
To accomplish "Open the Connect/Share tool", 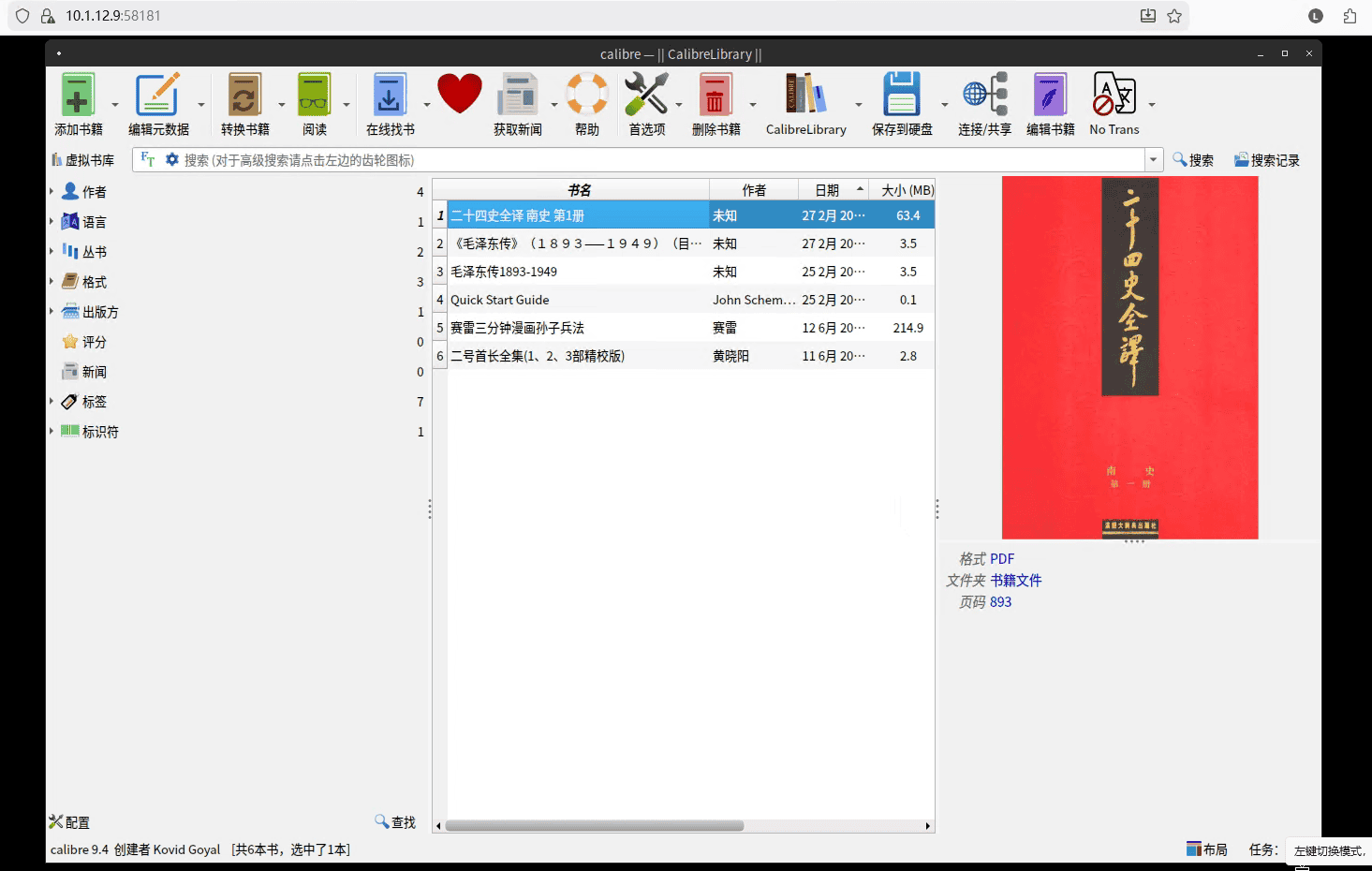I will 984,96.
